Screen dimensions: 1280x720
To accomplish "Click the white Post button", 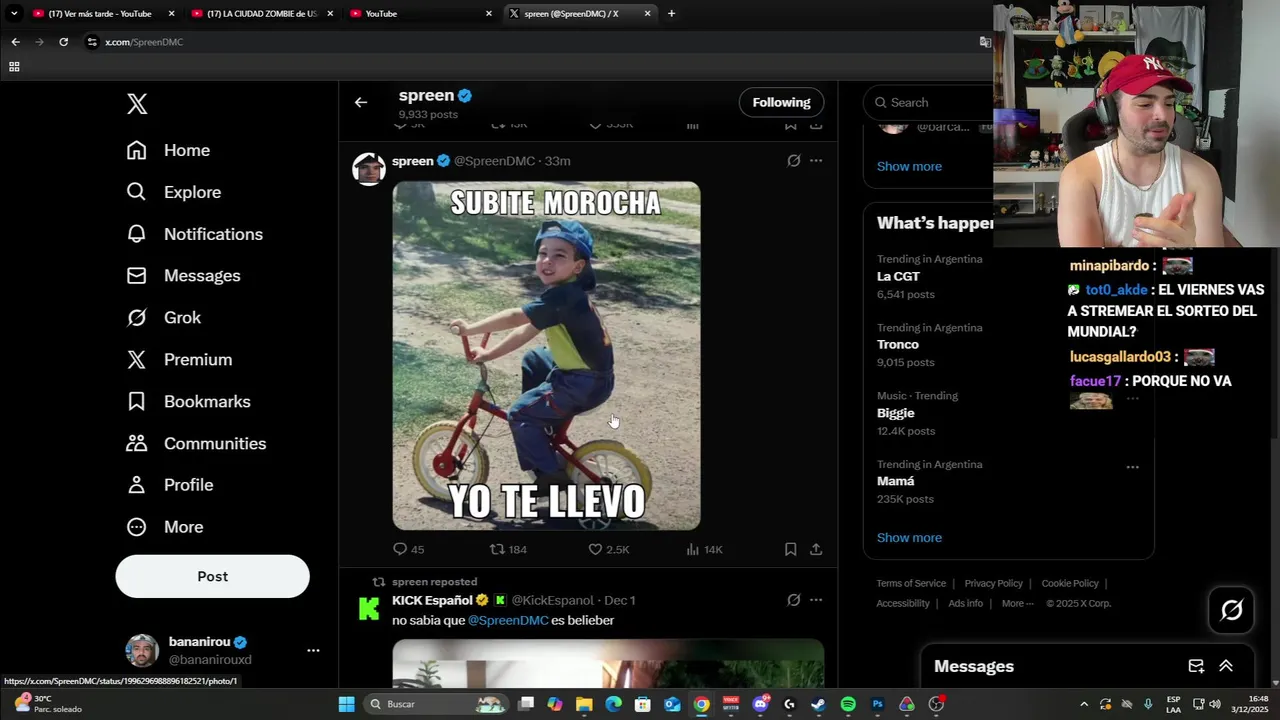I will pyautogui.click(x=212, y=576).
